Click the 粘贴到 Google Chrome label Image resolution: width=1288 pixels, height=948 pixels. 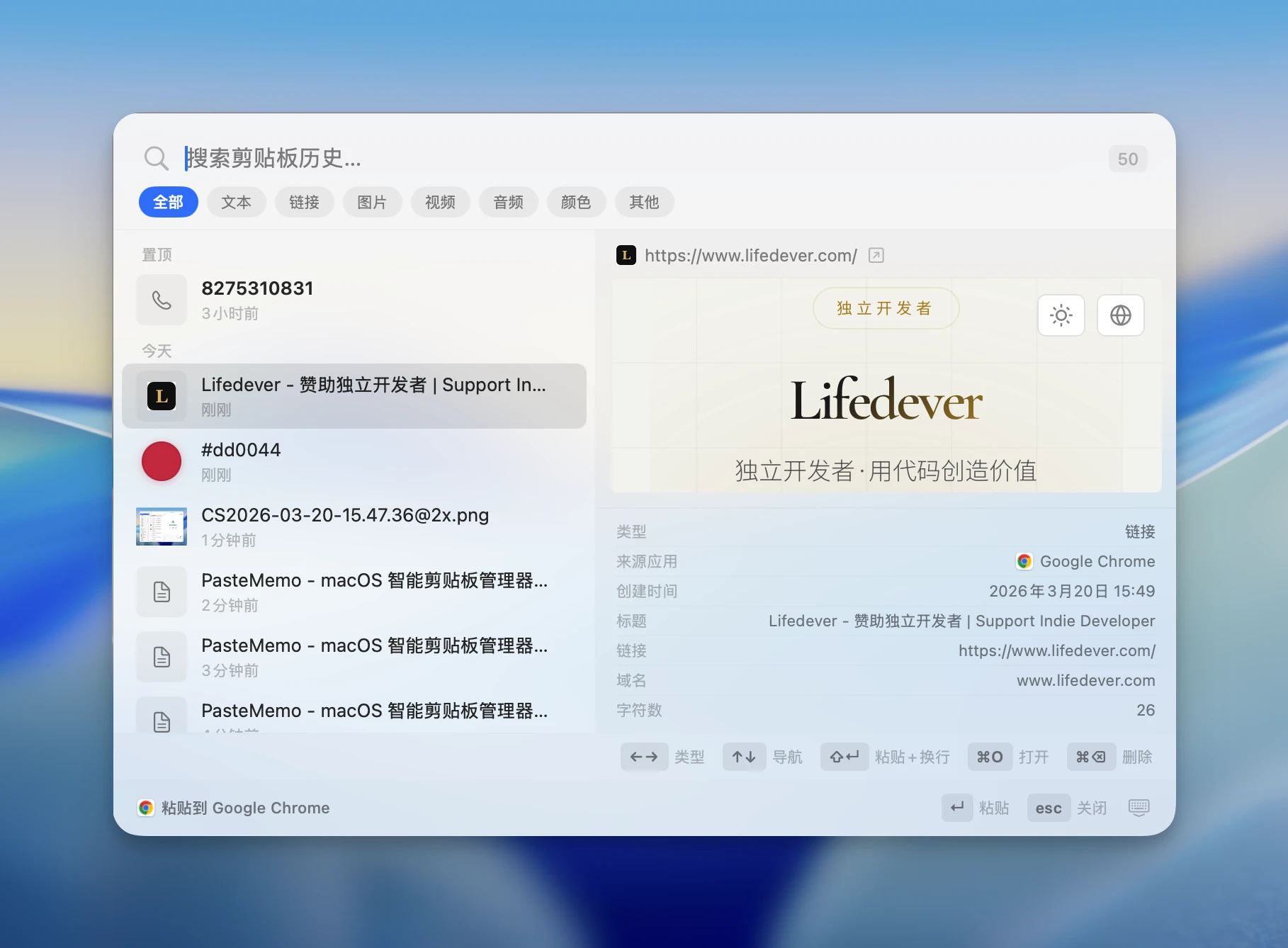[245, 808]
